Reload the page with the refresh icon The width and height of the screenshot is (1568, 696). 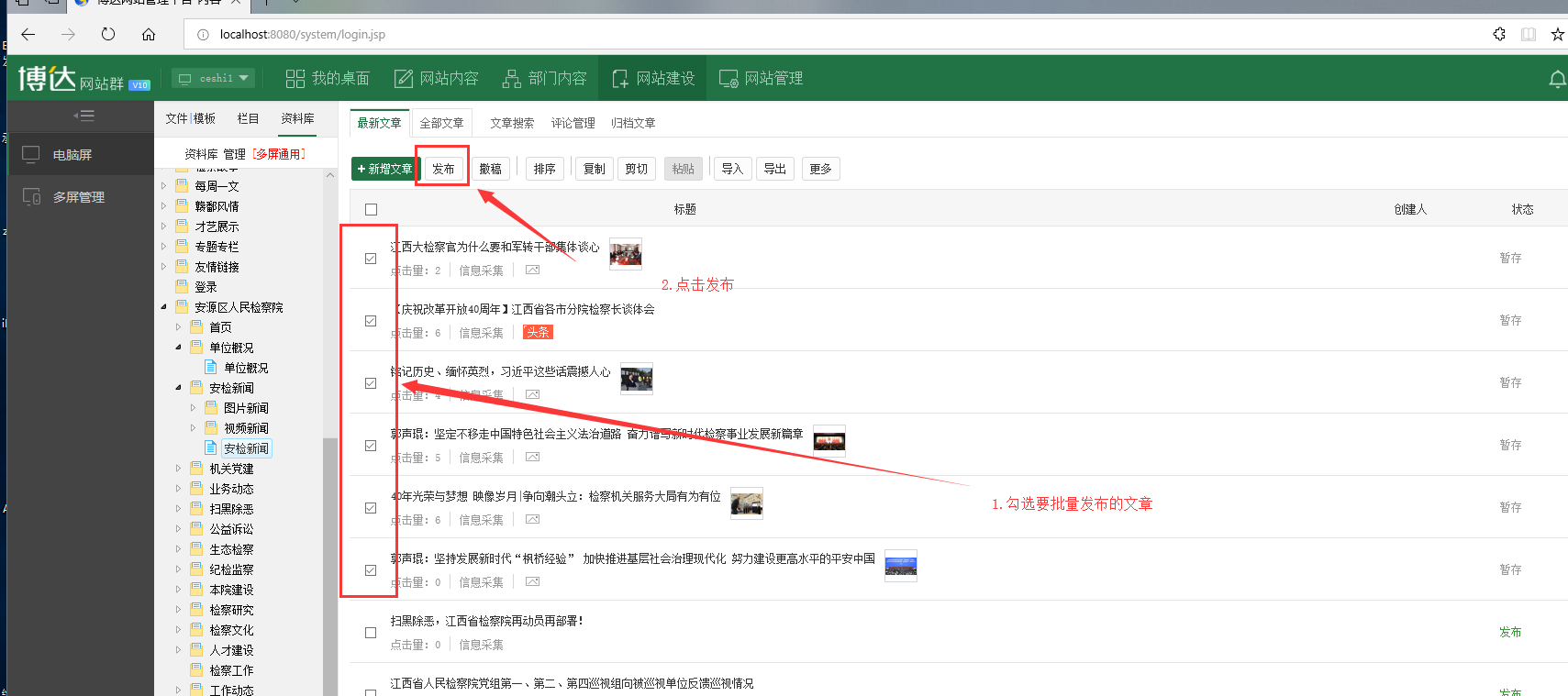[x=108, y=34]
